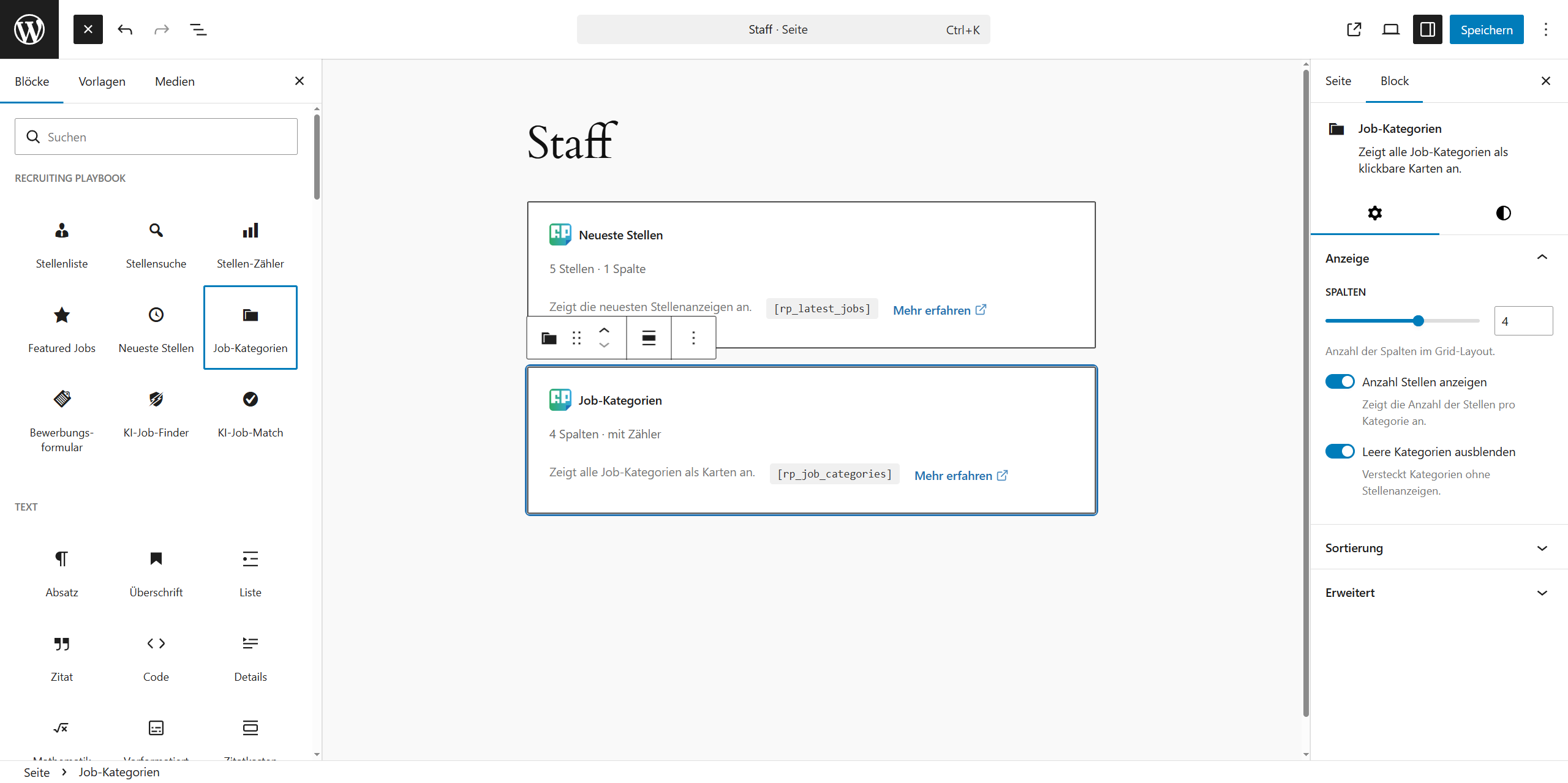
Task: Open the list view via document overview icon
Action: click(x=198, y=29)
